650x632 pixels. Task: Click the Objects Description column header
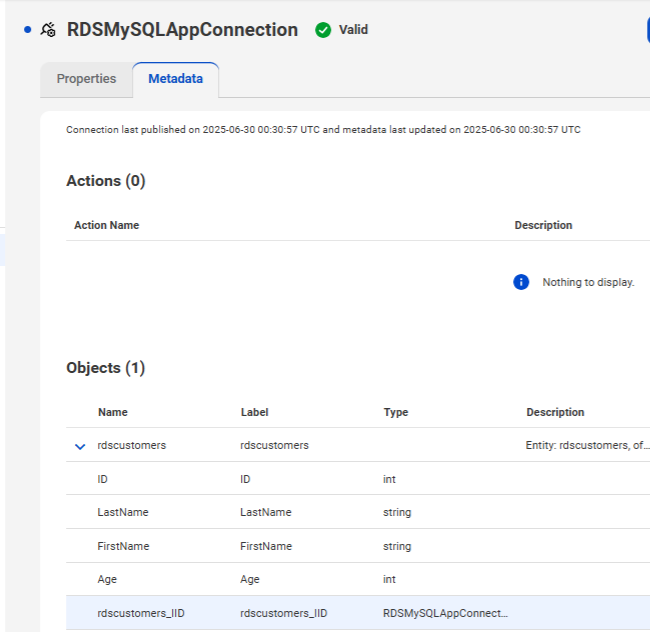[555, 412]
